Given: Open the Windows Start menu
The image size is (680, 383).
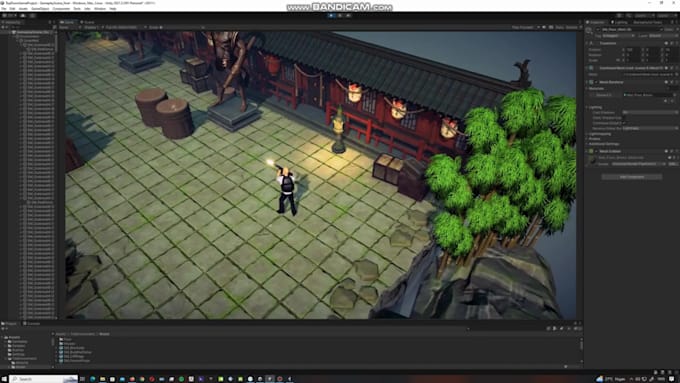Looking at the screenshot, I should click(4, 379).
